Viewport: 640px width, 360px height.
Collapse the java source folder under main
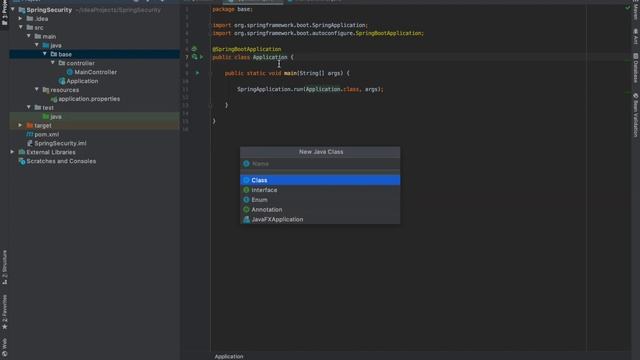pos(37,45)
